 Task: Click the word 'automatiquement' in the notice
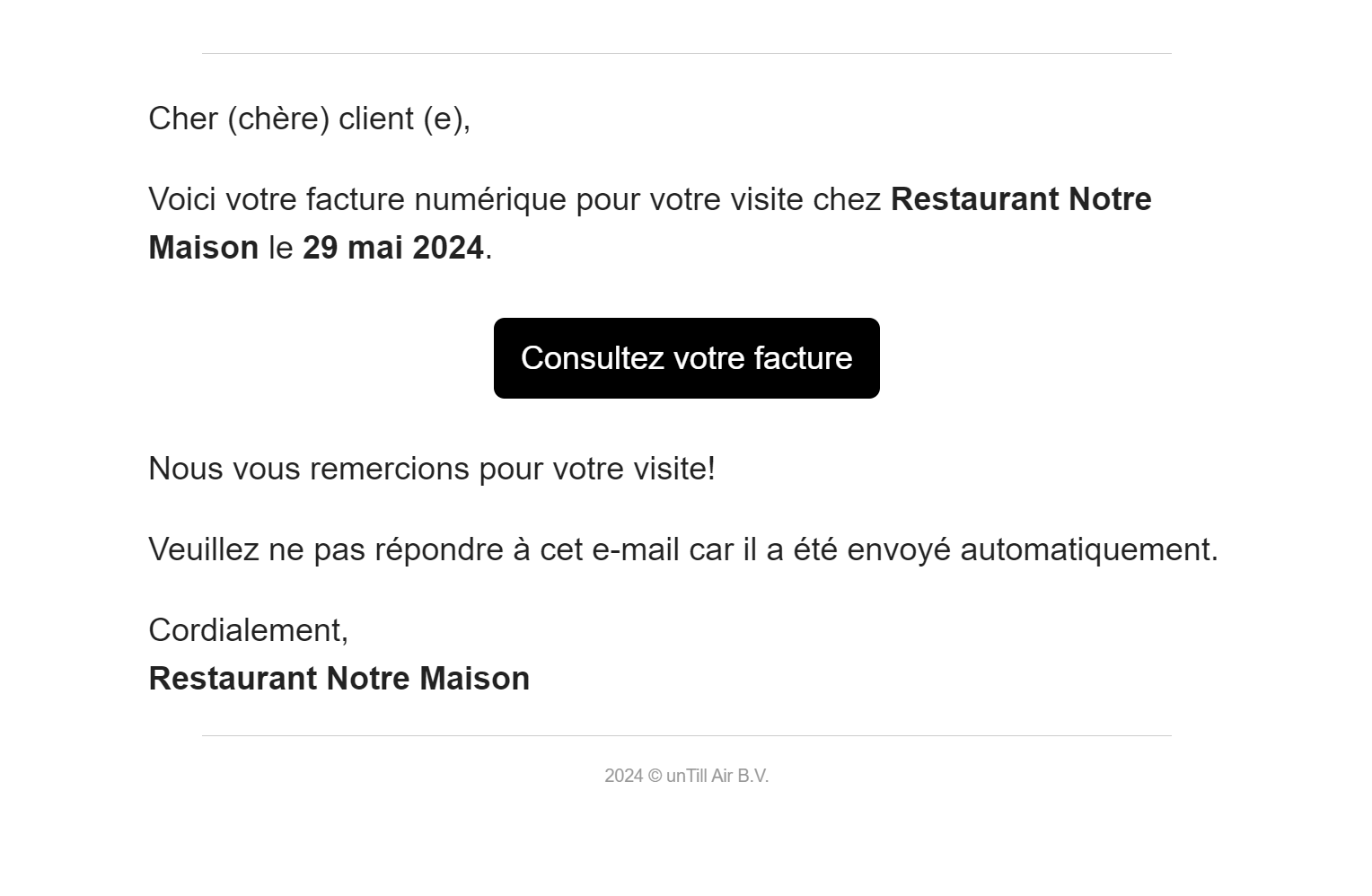(1086, 549)
